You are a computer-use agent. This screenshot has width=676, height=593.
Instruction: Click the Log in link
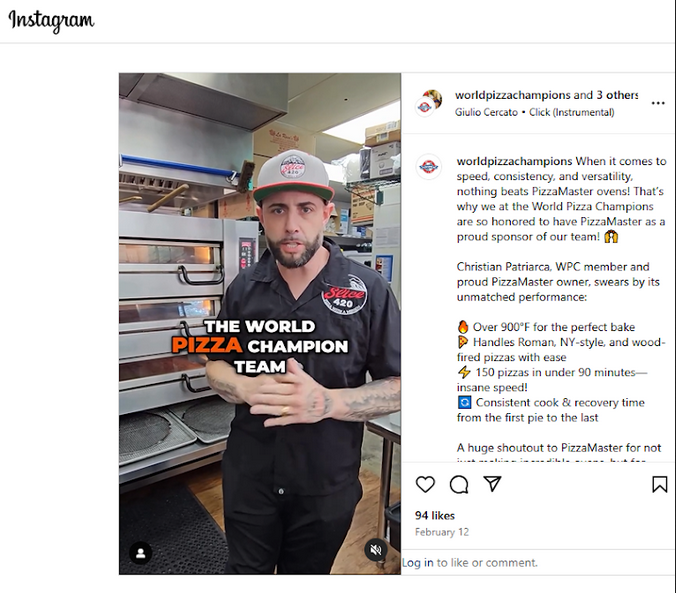(x=418, y=562)
